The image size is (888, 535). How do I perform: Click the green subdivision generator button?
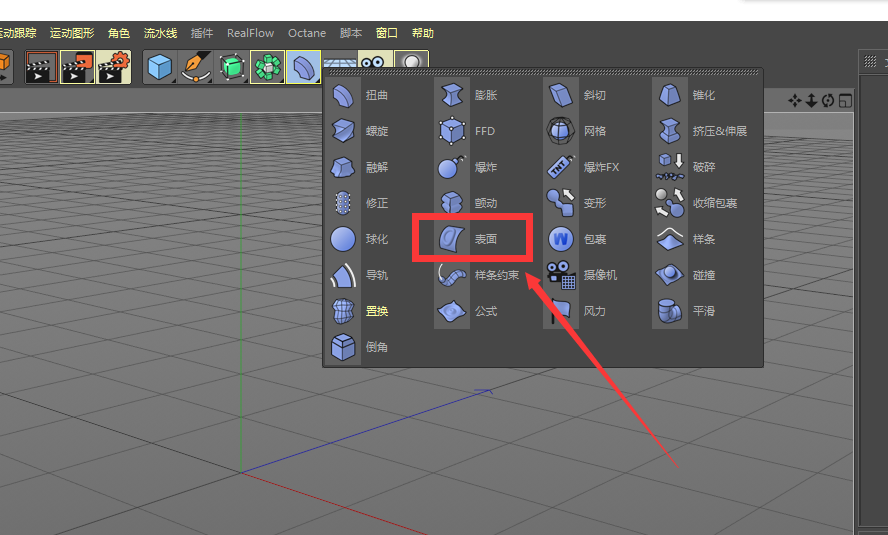(x=232, y=67)
